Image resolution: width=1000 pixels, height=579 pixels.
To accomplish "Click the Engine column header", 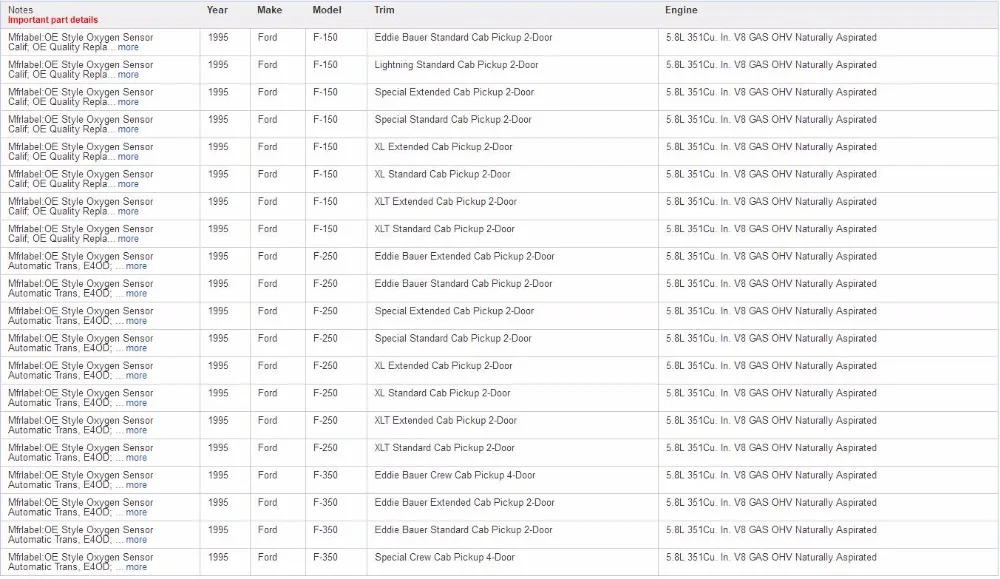I will 681,10.
